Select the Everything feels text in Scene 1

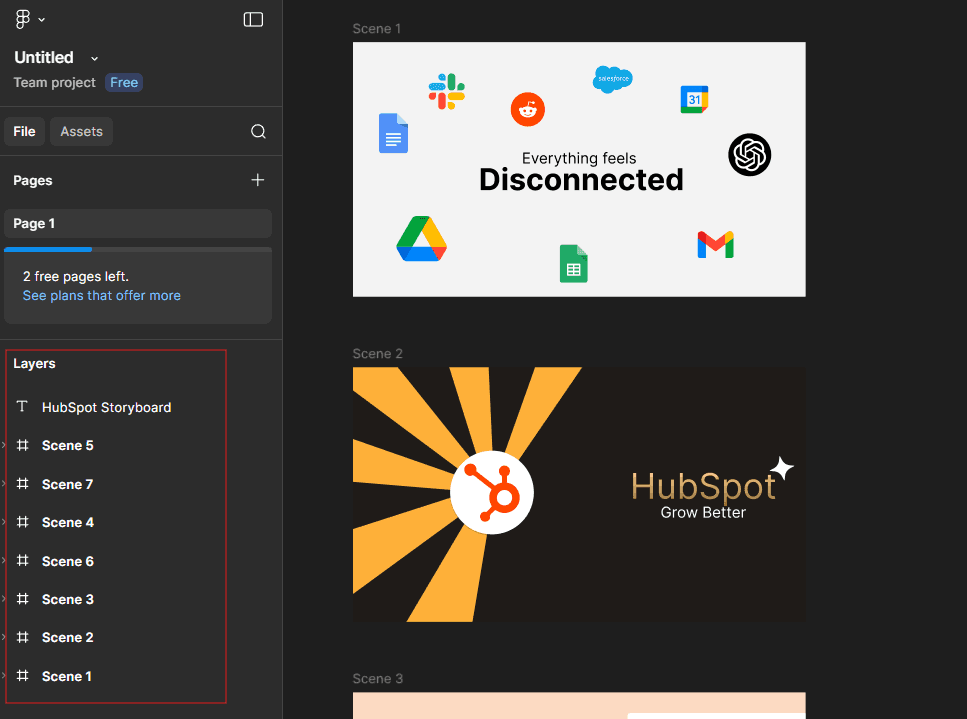pyautogui.click(x=579, y=158)
